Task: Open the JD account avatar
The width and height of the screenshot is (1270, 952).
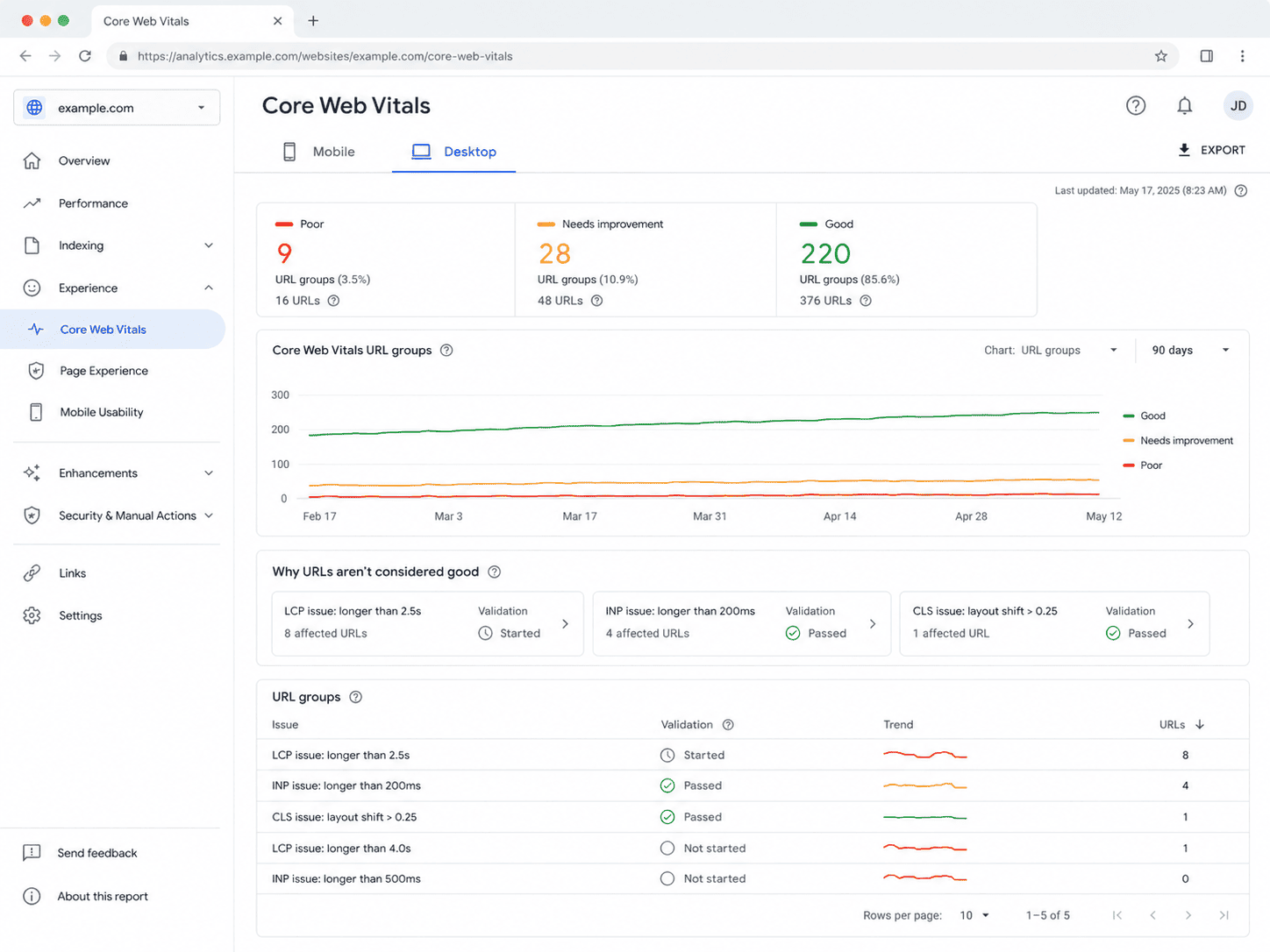Action: pyautogui.click(x=1238, y=106)
